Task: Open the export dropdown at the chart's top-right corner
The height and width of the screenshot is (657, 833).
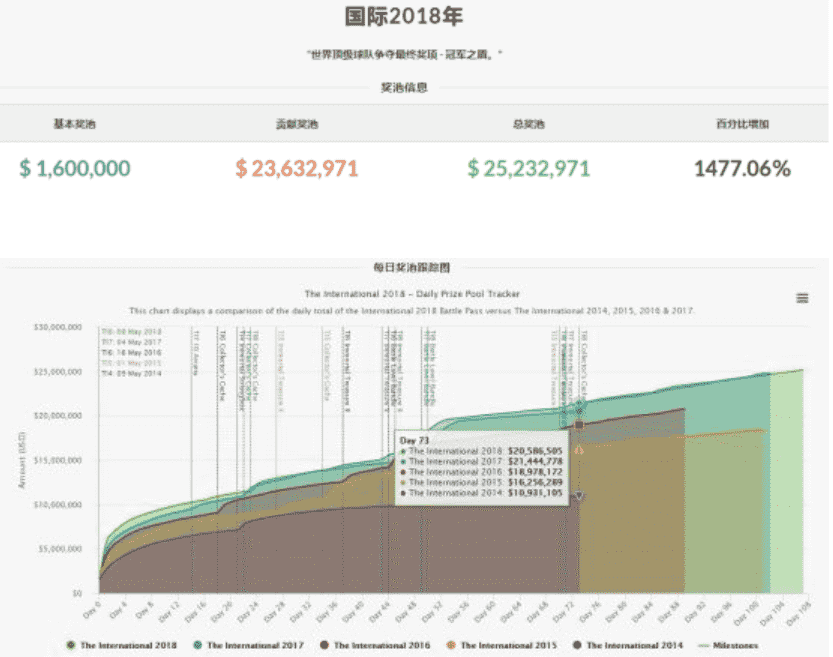Action: click(800, 297)
